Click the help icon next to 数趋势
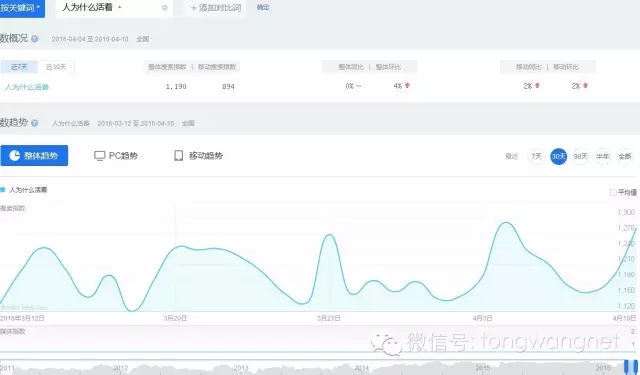640x375 pixels. (x=35, y=123)
